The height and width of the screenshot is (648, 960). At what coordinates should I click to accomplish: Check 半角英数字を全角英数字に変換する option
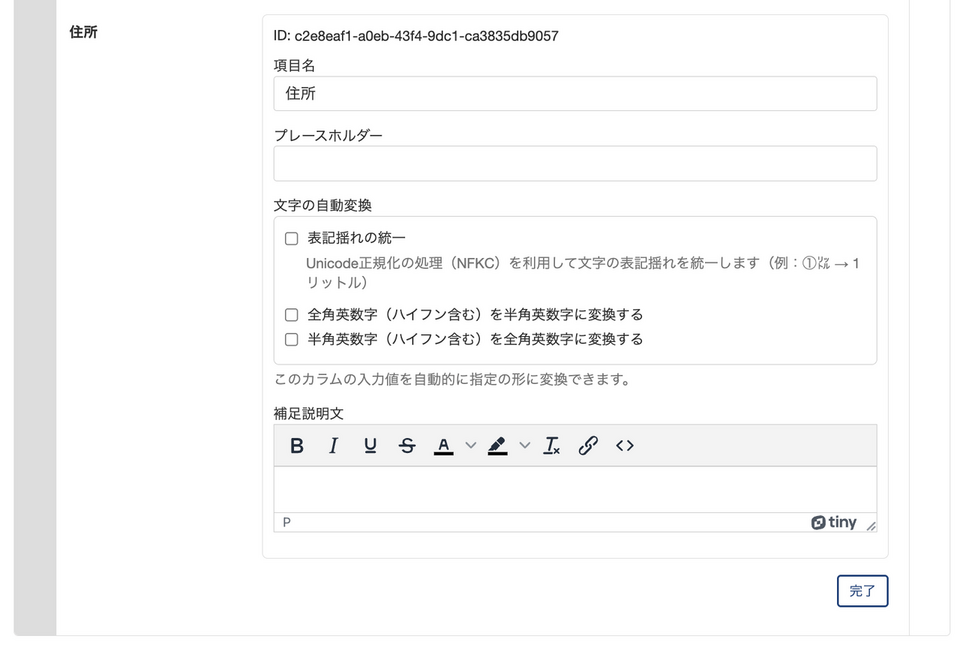click(292, 340)
